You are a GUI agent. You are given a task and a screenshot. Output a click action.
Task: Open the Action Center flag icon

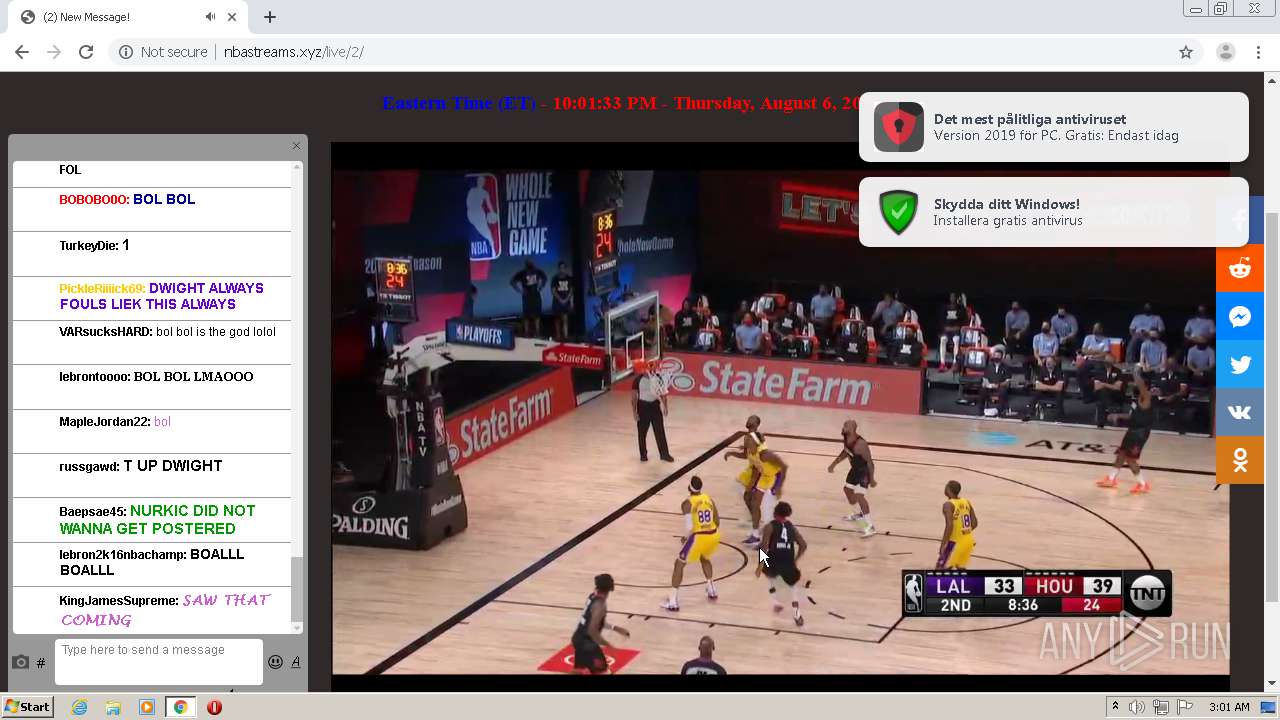coord(1185,707)
